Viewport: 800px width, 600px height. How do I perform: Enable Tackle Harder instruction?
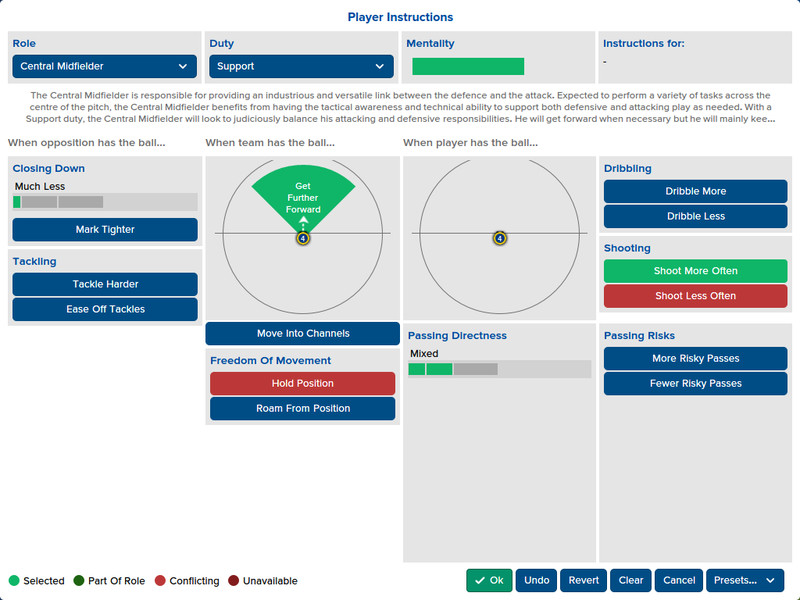coord(105,284)
